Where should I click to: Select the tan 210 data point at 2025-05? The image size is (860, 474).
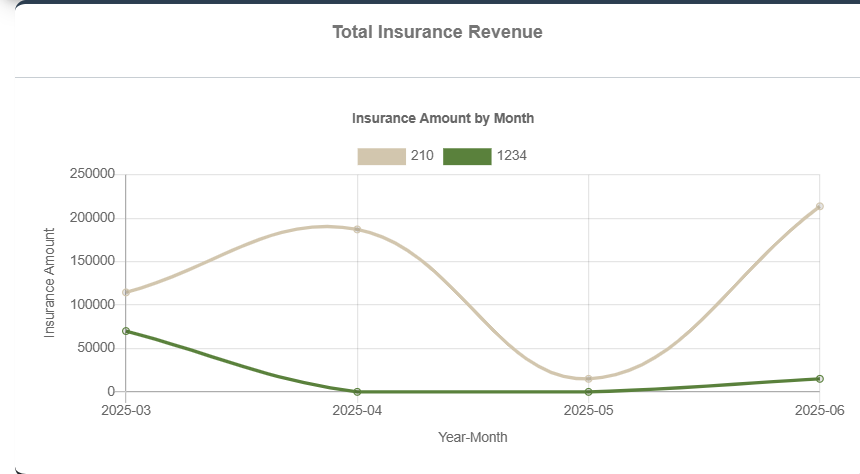click(x=589, y=379)
